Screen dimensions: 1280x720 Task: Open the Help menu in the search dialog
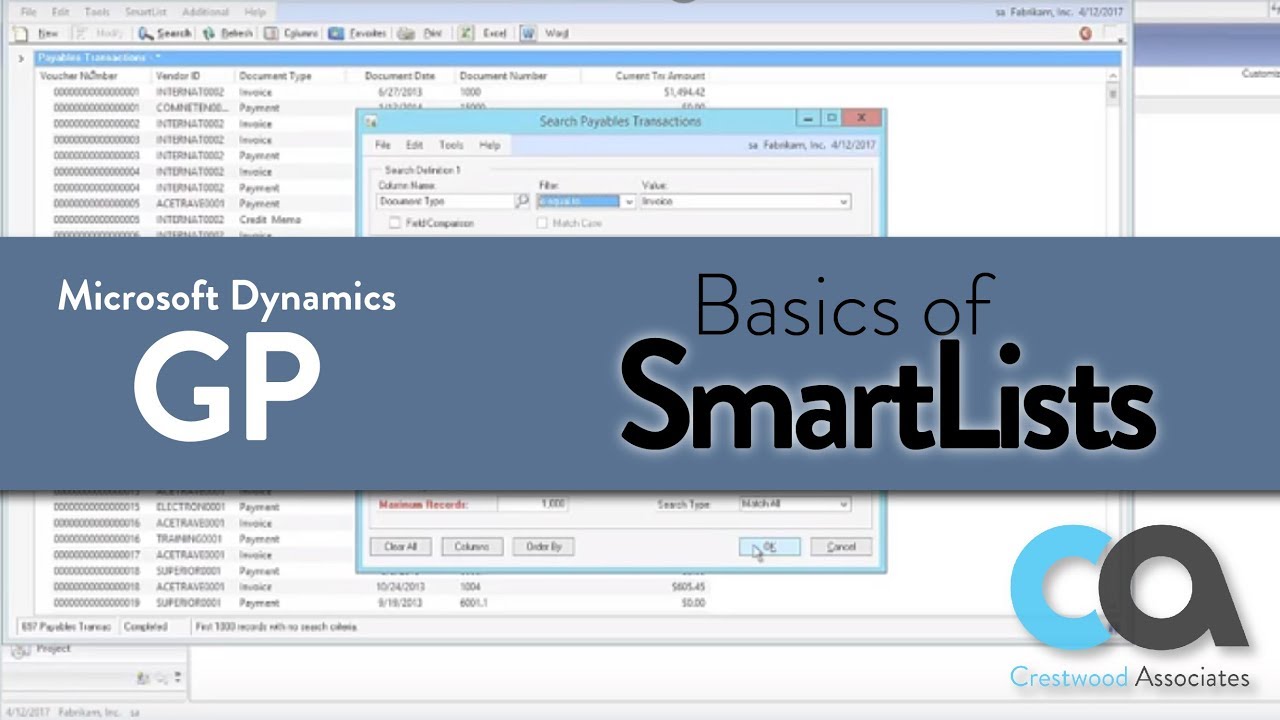coord(489,145)
